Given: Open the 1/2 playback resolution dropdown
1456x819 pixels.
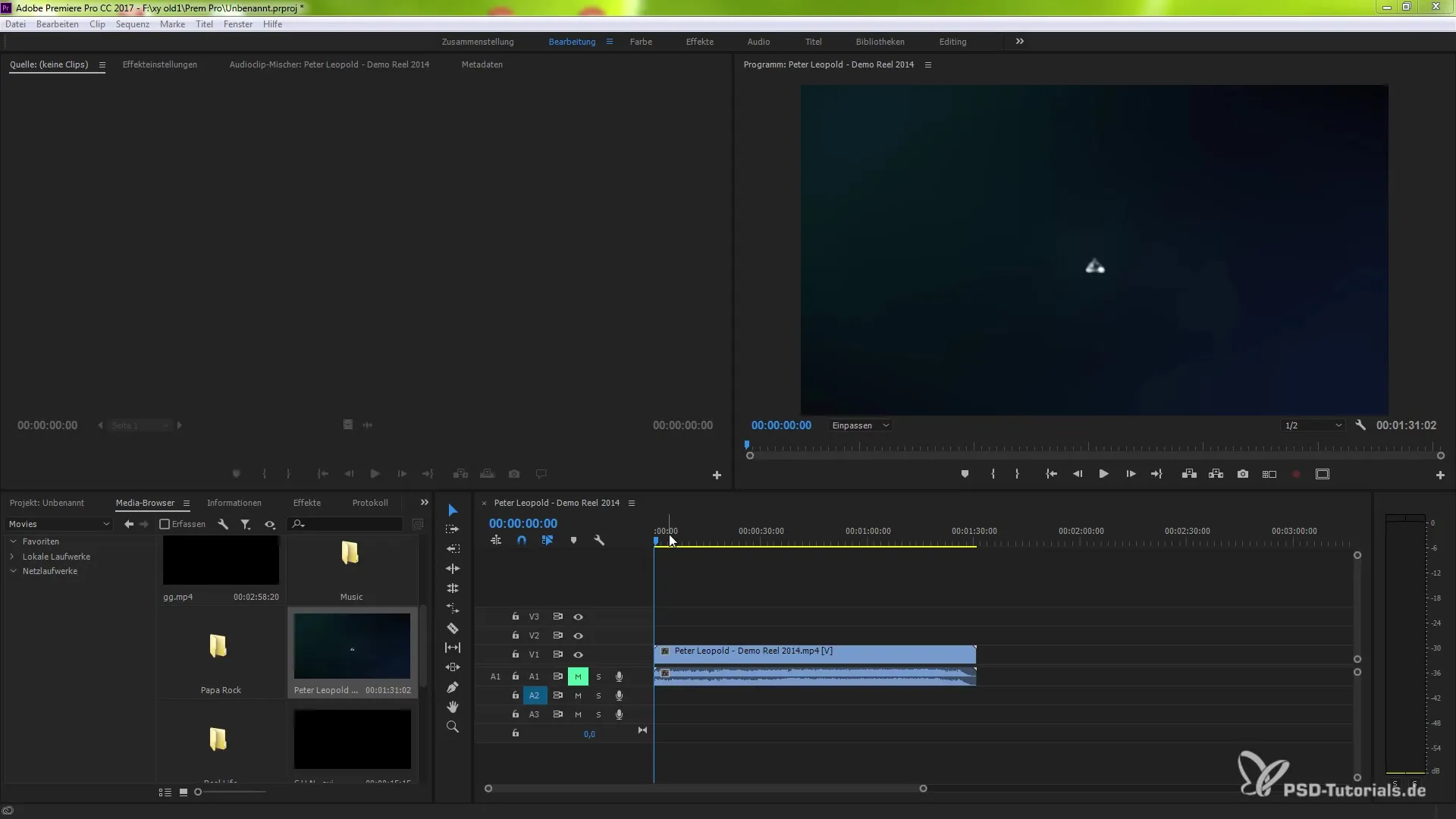Looking at the screenshot, I should [x=1313, y=425].
